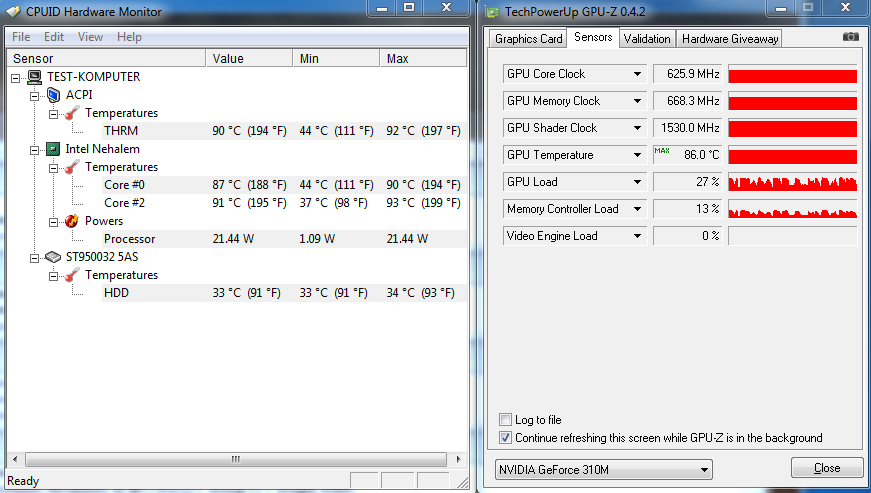Open the GPU Load sensor dropdown

tap(637, 182)
